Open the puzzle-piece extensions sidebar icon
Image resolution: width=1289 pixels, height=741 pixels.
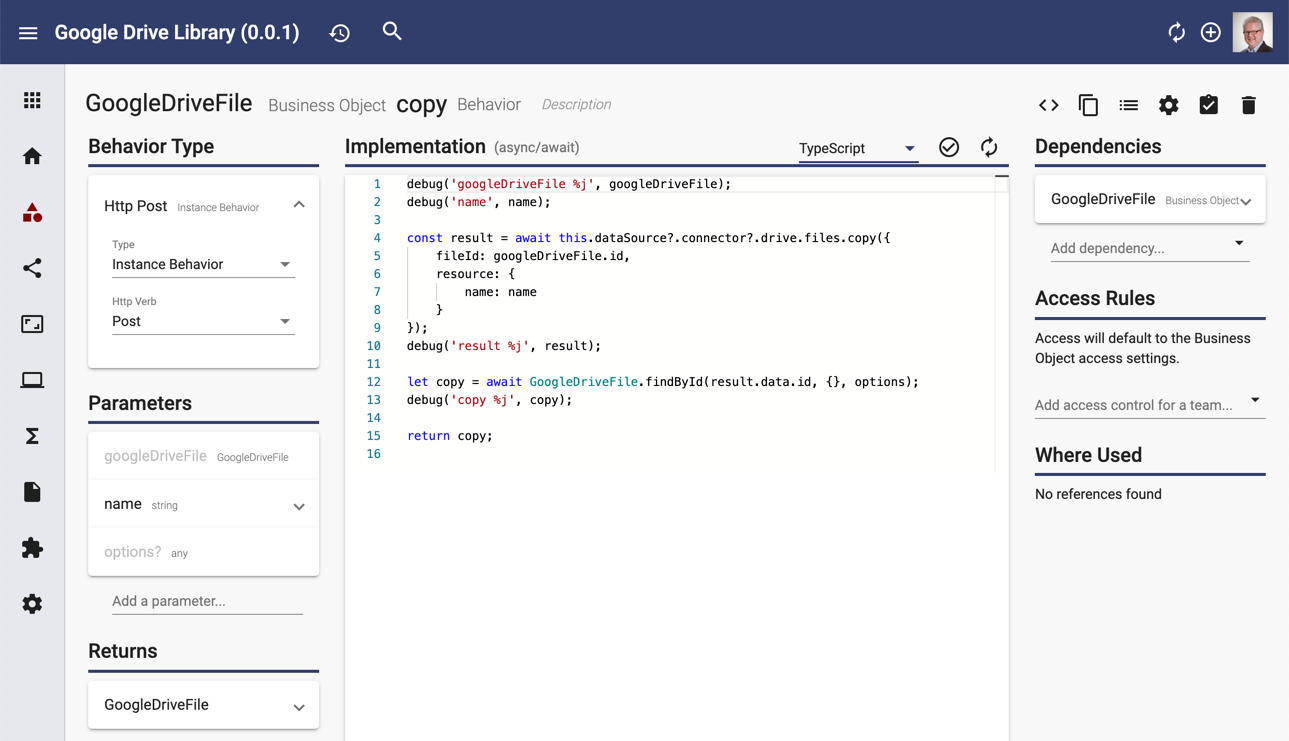pos(32,548)
